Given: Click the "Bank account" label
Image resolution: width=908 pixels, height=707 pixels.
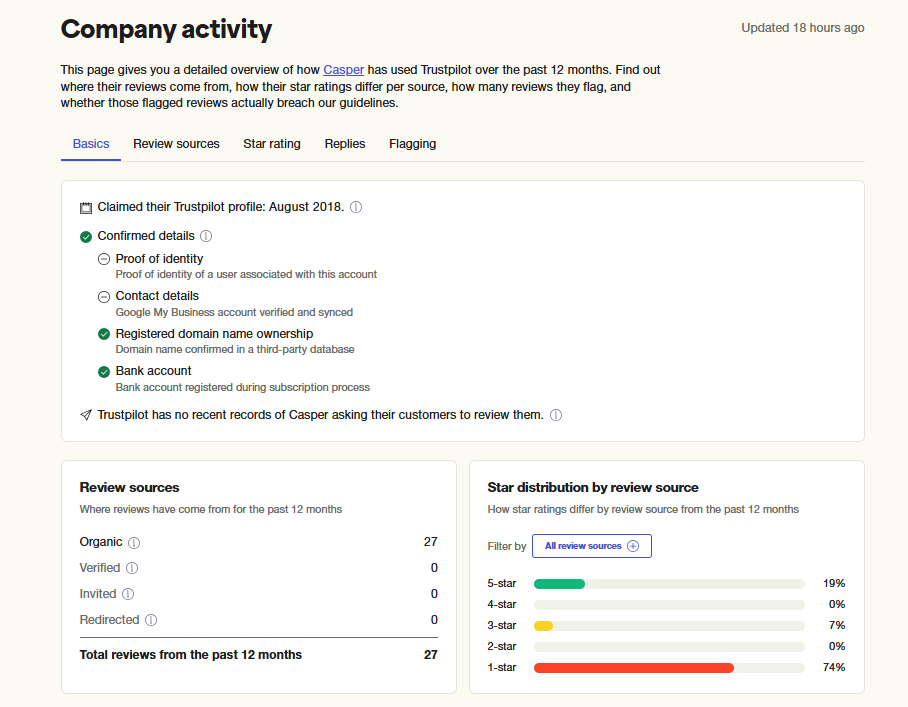Looking at the screenshot, I should point(153,371).
